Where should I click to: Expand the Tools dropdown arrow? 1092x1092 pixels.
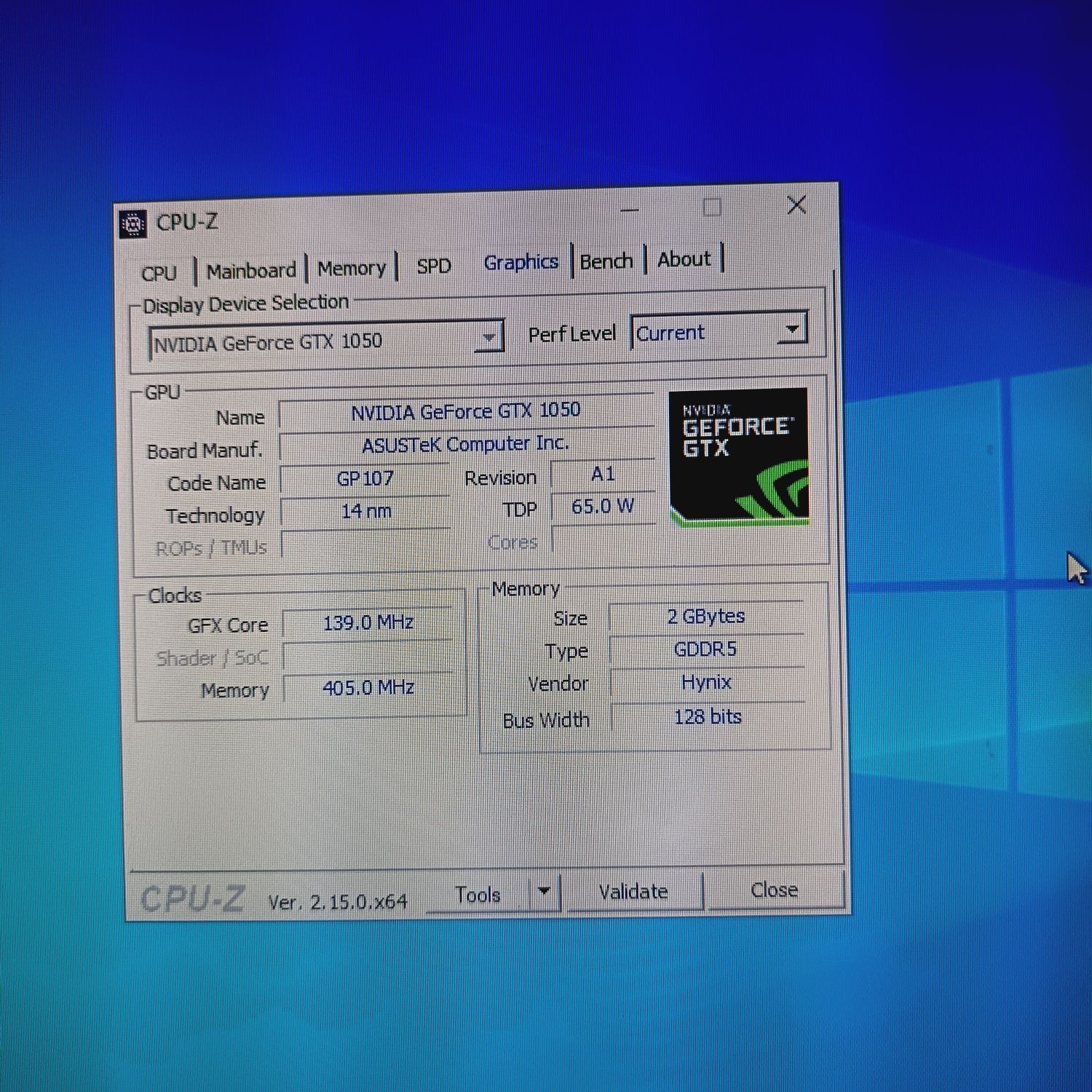[545, 892]
